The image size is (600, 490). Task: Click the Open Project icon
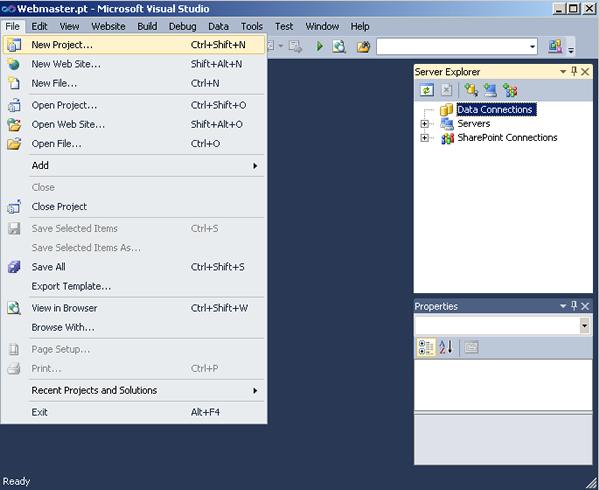pos(14,105)
